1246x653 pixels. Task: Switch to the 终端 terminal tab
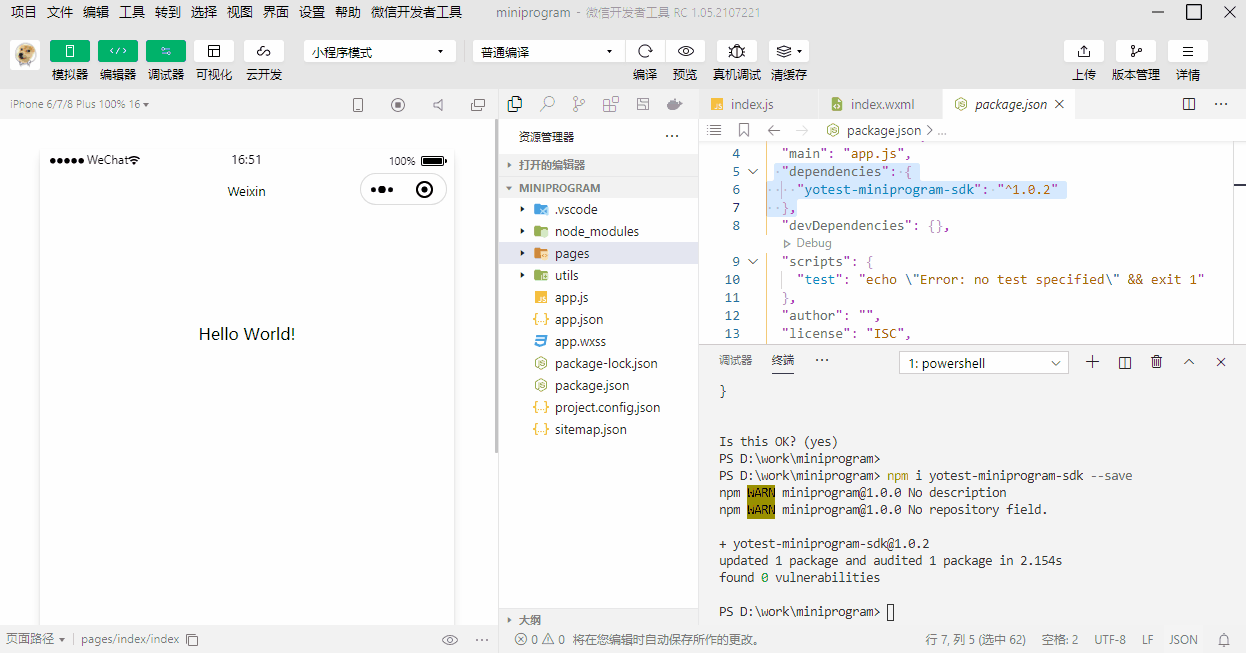783,360
